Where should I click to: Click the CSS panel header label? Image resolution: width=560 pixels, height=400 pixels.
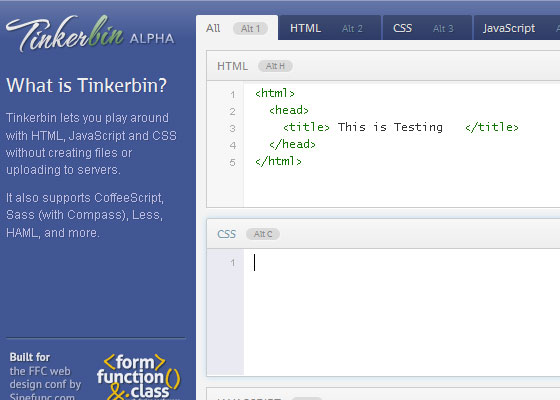point(226,234)
